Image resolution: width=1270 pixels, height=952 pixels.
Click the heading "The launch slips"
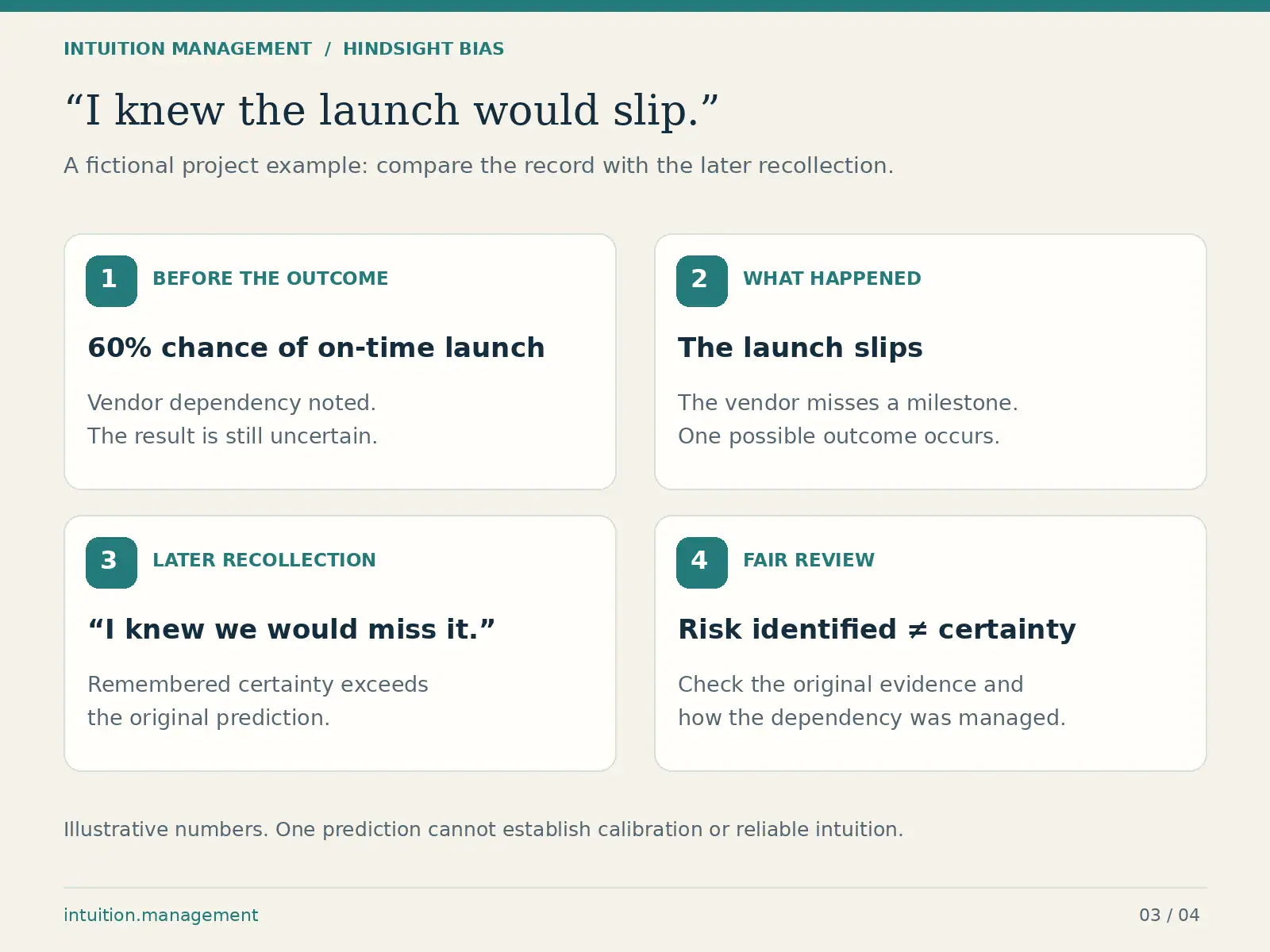pos(800,348)
